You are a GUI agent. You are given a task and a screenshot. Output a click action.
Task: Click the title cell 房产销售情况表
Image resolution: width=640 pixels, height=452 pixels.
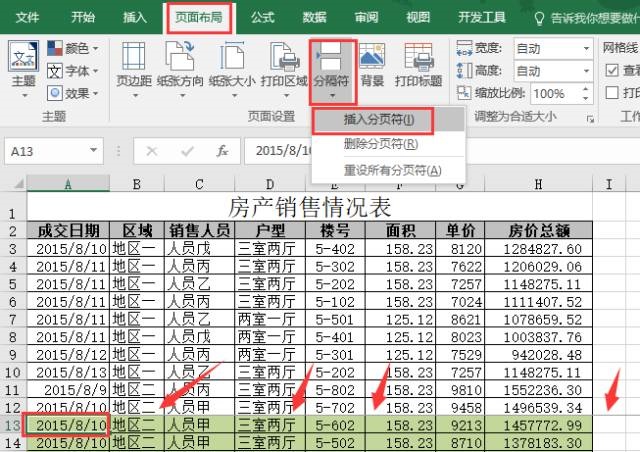pyautogui.click(x=309, y=207)
